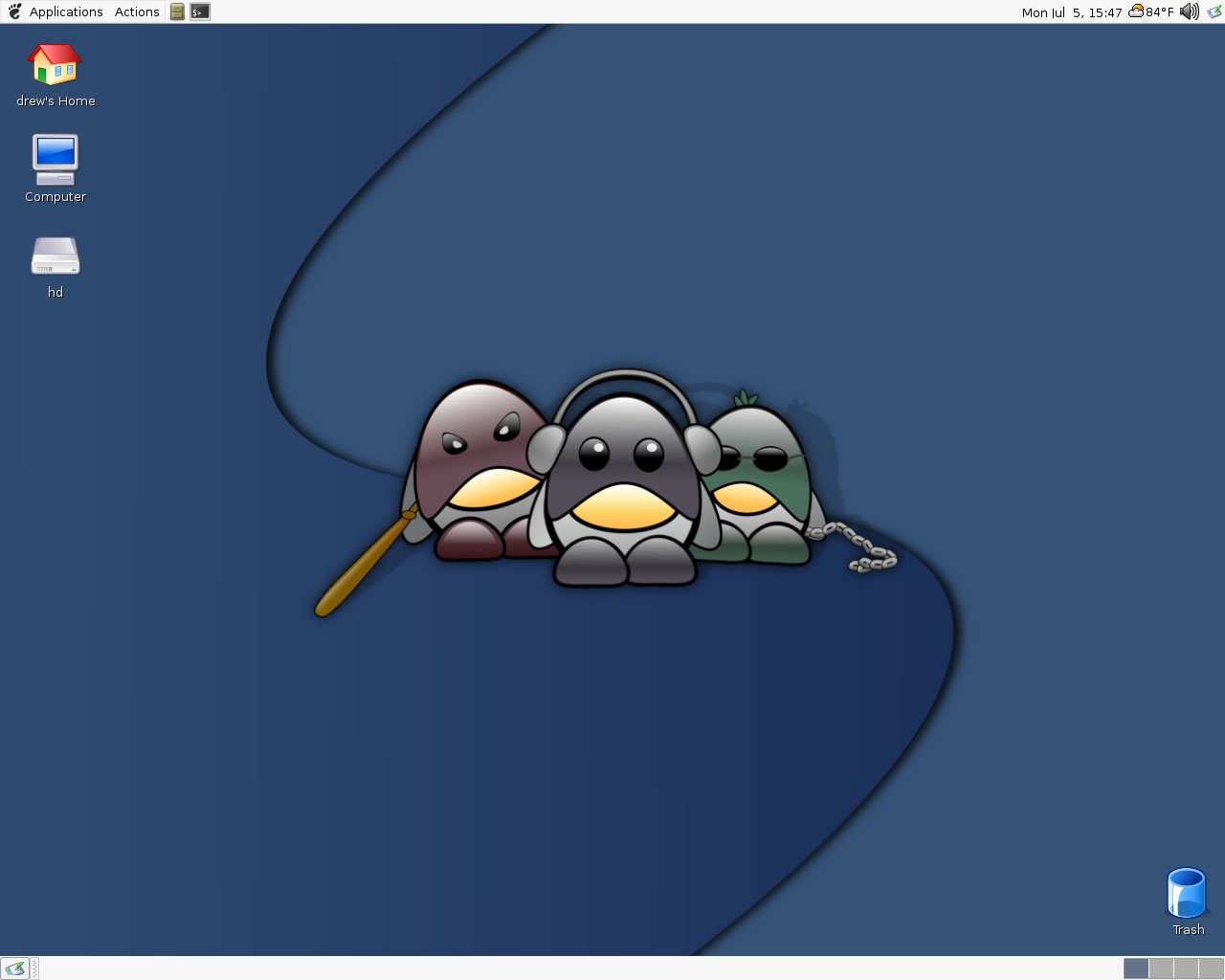The image size is (1225, 980).
Task: Click the 'Computer' label text
Action: click(x=56, y=196)
